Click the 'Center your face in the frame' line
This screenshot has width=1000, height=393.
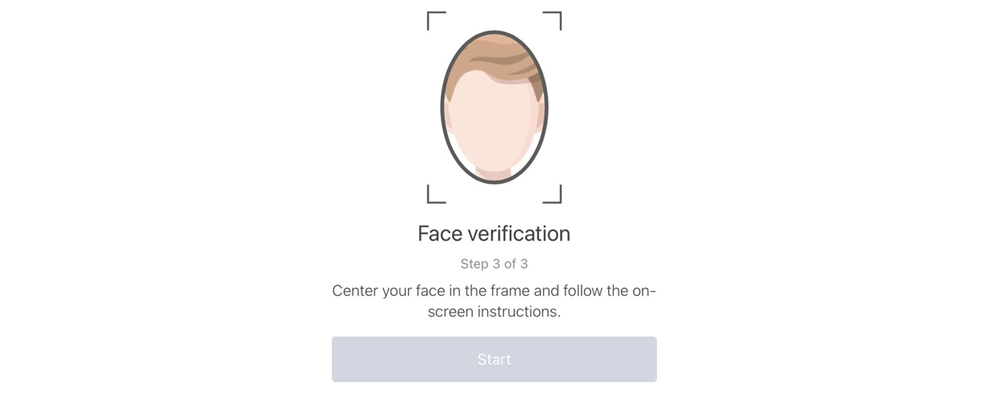(494, 292)
